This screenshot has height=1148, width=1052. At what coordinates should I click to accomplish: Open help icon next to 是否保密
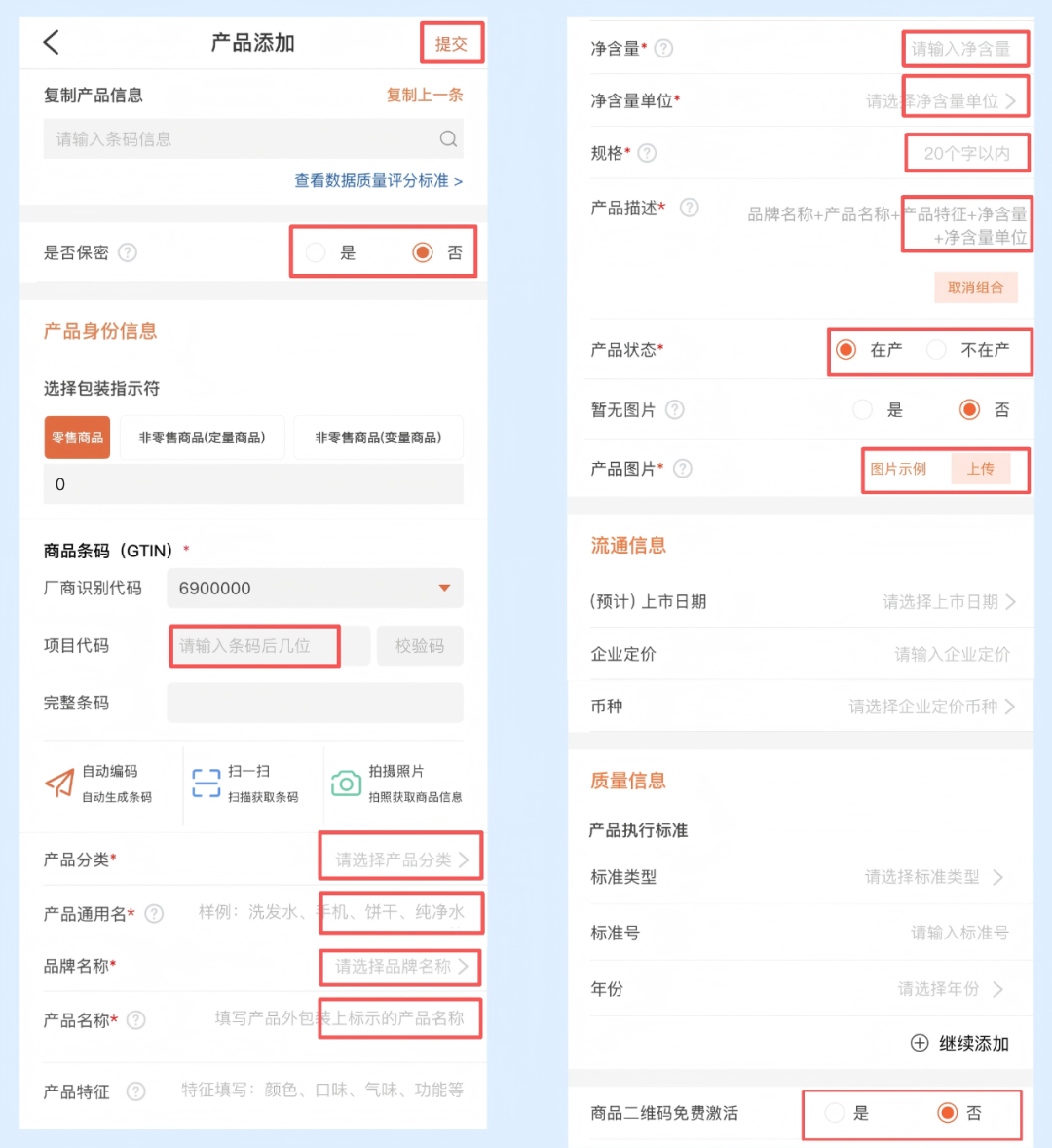point(128,252)
